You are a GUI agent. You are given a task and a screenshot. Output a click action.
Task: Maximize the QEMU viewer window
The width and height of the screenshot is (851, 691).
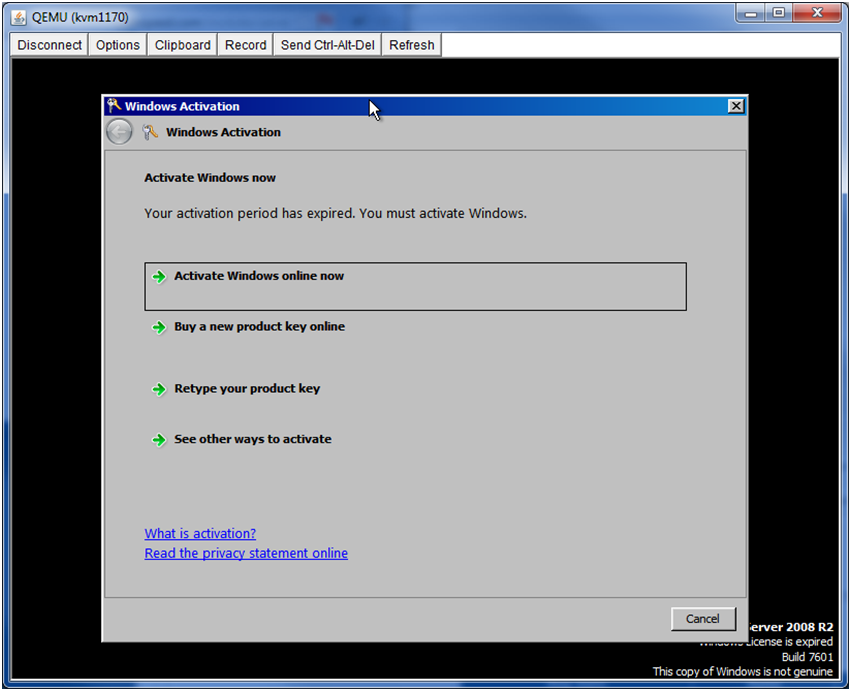click(778, 14)
